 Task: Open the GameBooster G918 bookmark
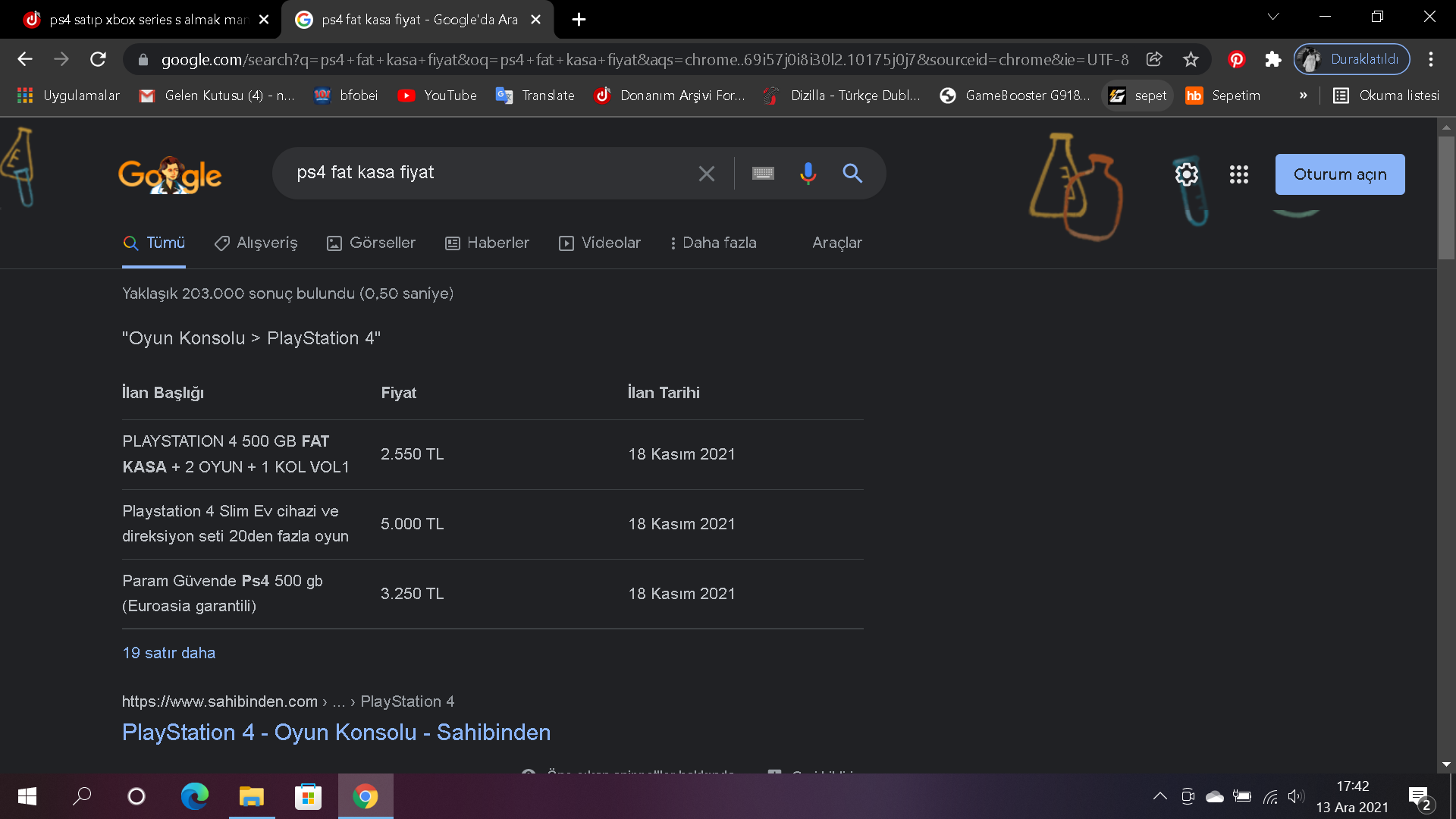point(1015,96)
